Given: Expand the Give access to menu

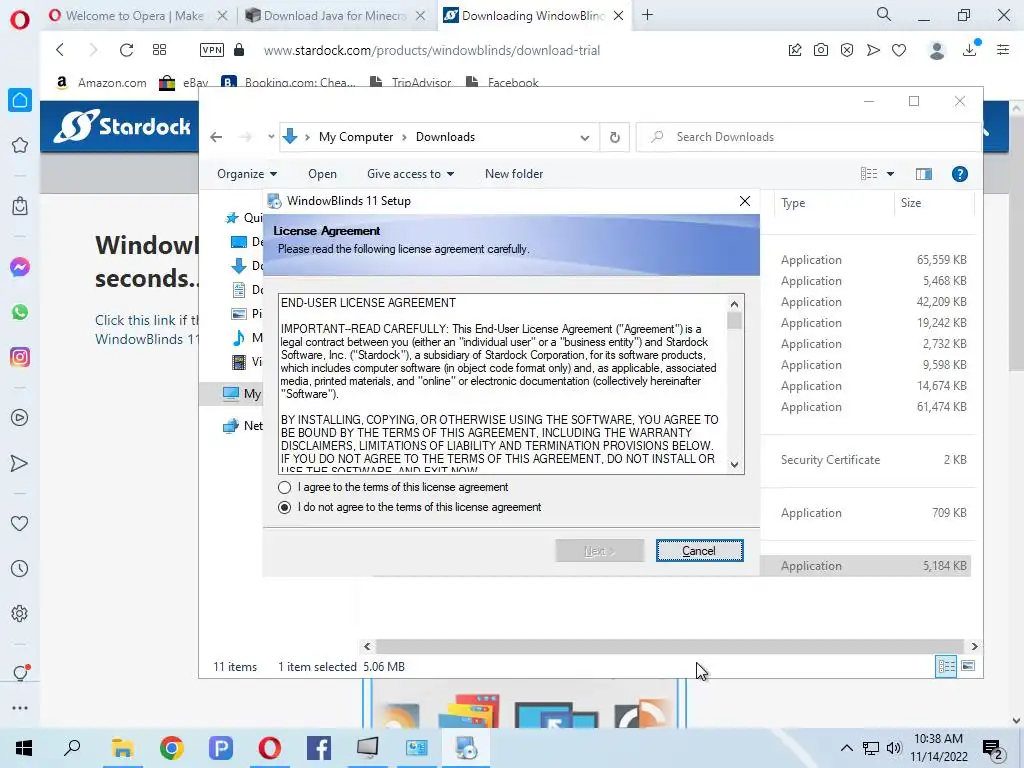Looking at the screenshot, I should tap(410, 174).
